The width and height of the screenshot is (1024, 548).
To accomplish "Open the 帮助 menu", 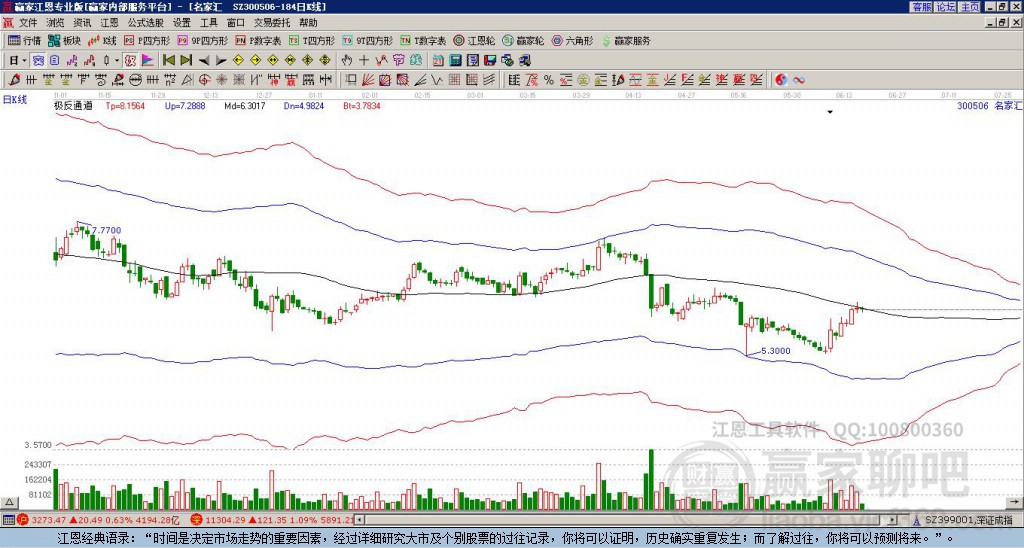I will [308, 23].
